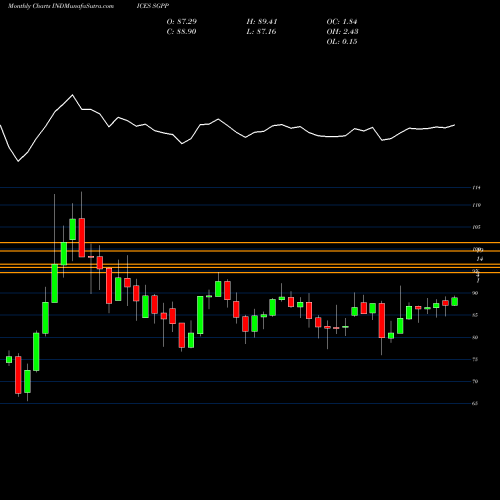Select the low value 'L: 87.16'
Viewport: 500px width, 500px height.
pos(262,32)
